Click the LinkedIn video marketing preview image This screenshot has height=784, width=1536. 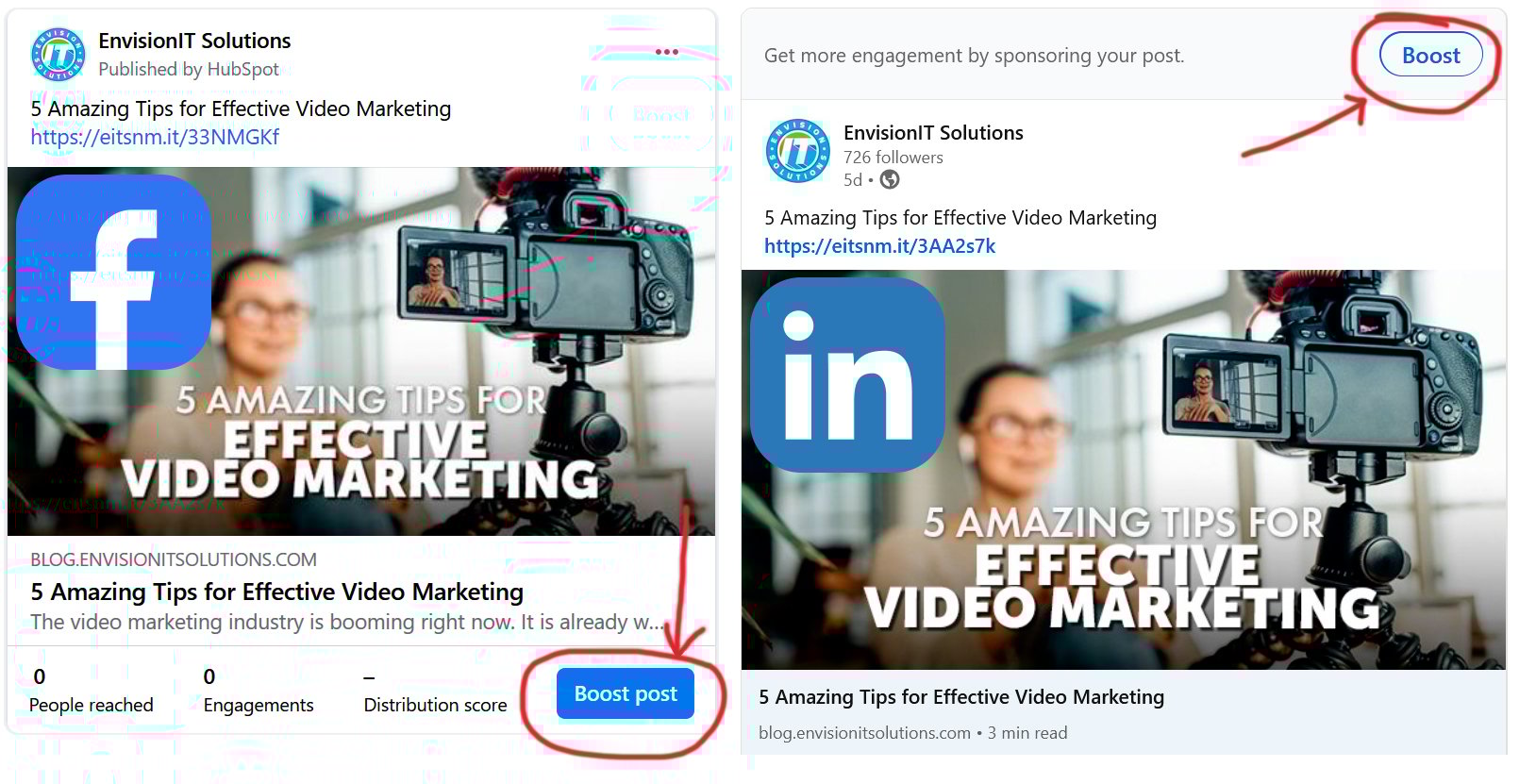click(1123, 470)
